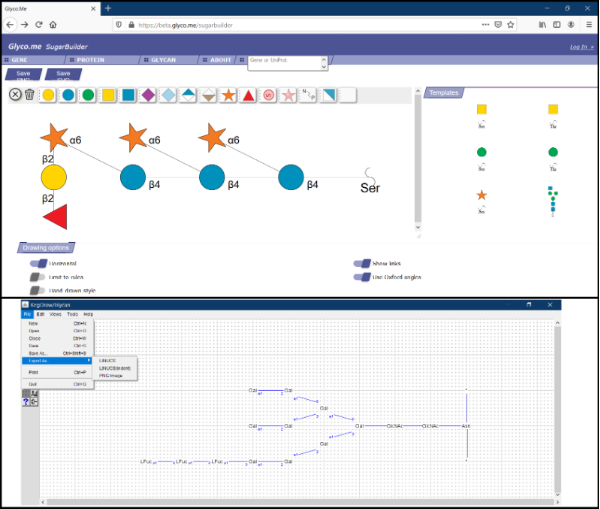This screenshot has width=600, height=509.
Task: Click the trash can delete icon
Action: (x=30, y=95)
